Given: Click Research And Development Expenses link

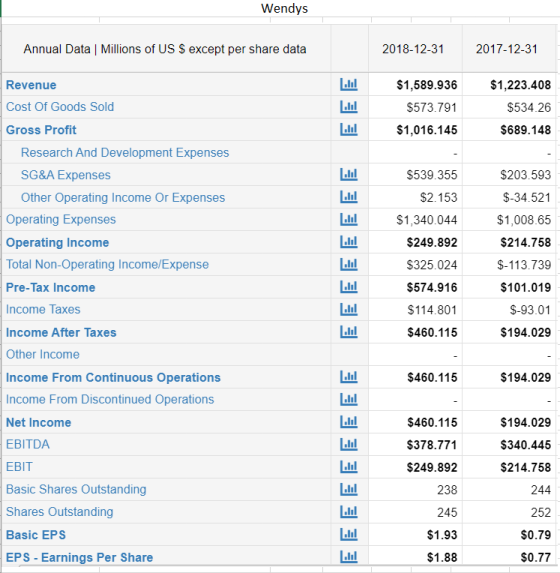Looking at the screenshot, I should [x=125, y=152].
